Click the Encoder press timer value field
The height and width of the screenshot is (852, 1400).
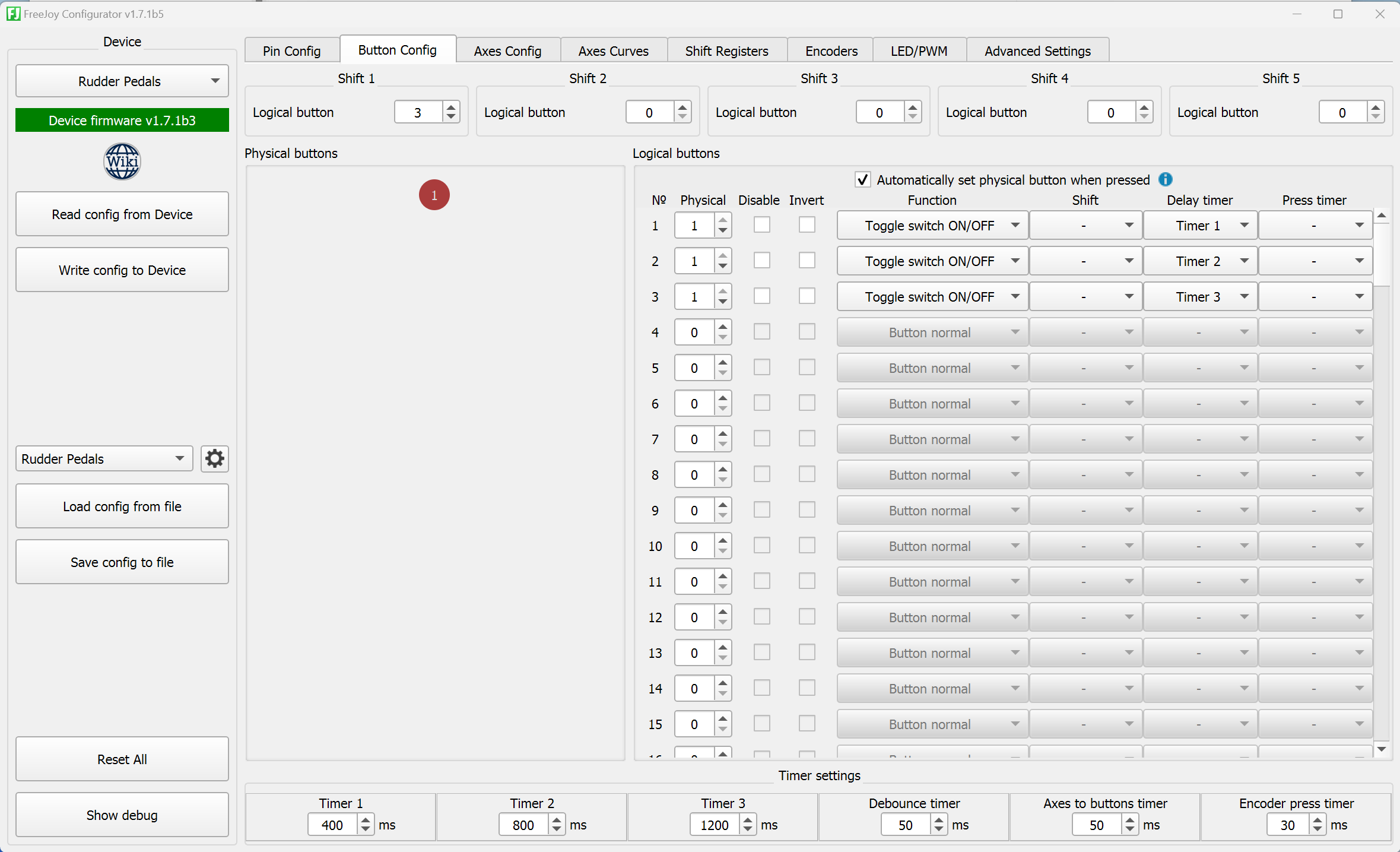(x=1288, y=825)
